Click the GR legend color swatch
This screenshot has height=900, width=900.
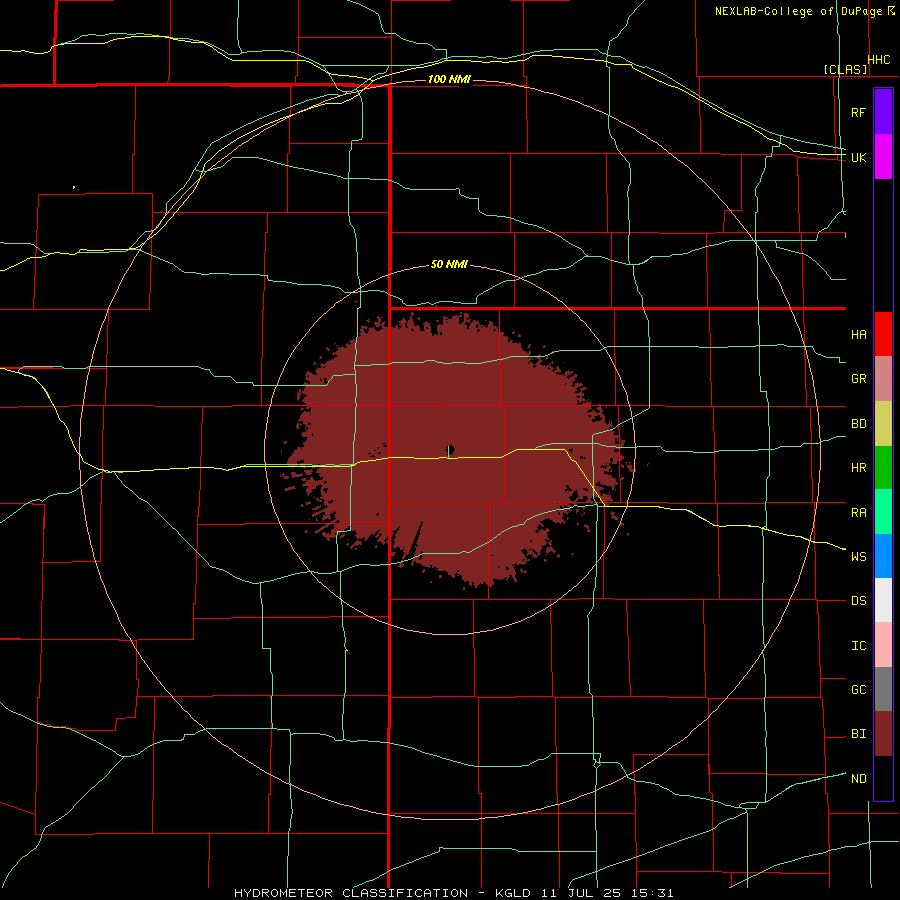[883, 379]
